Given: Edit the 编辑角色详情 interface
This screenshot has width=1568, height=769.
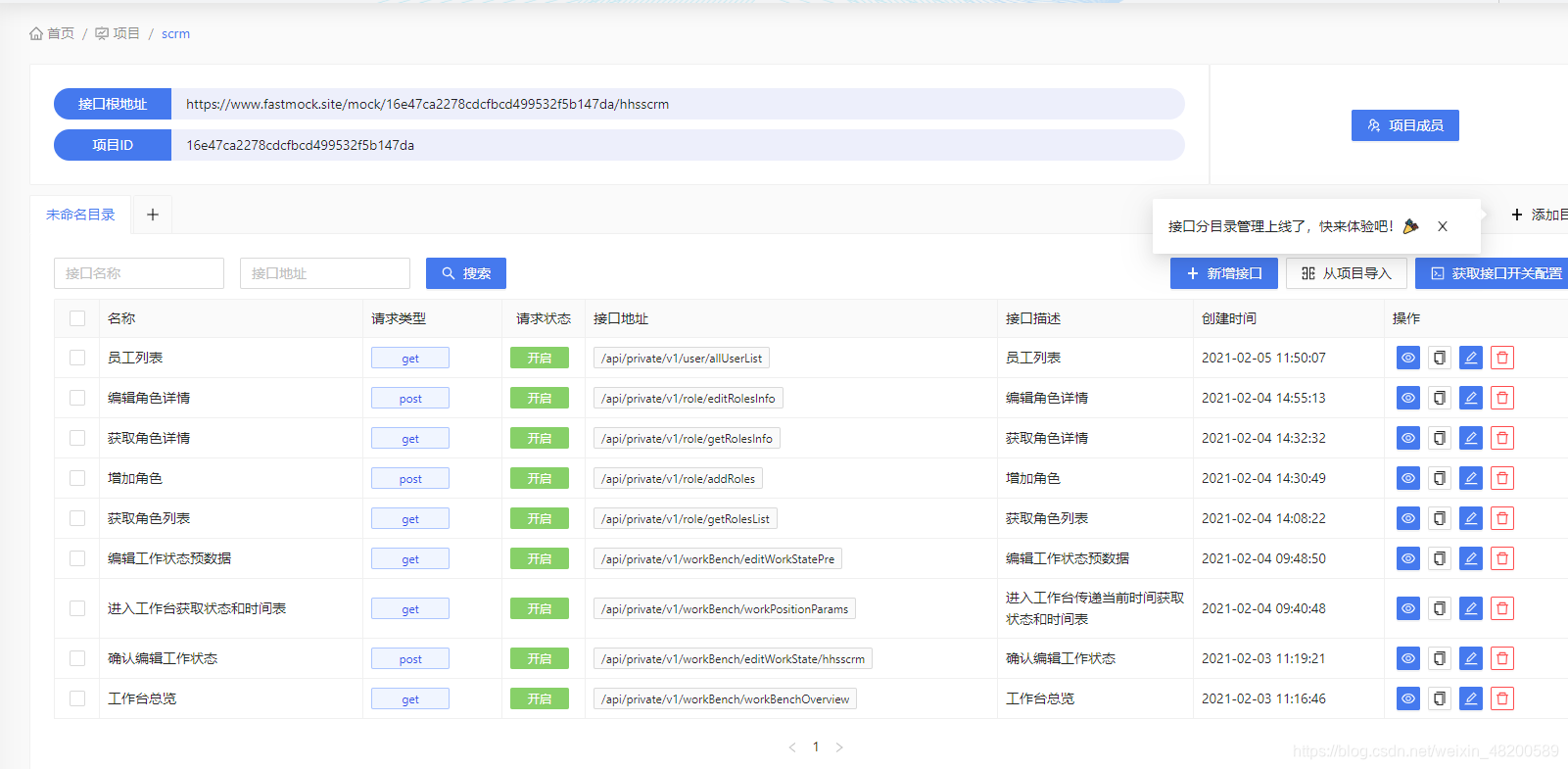Looking at the screenshot, I should point(1470,398).
